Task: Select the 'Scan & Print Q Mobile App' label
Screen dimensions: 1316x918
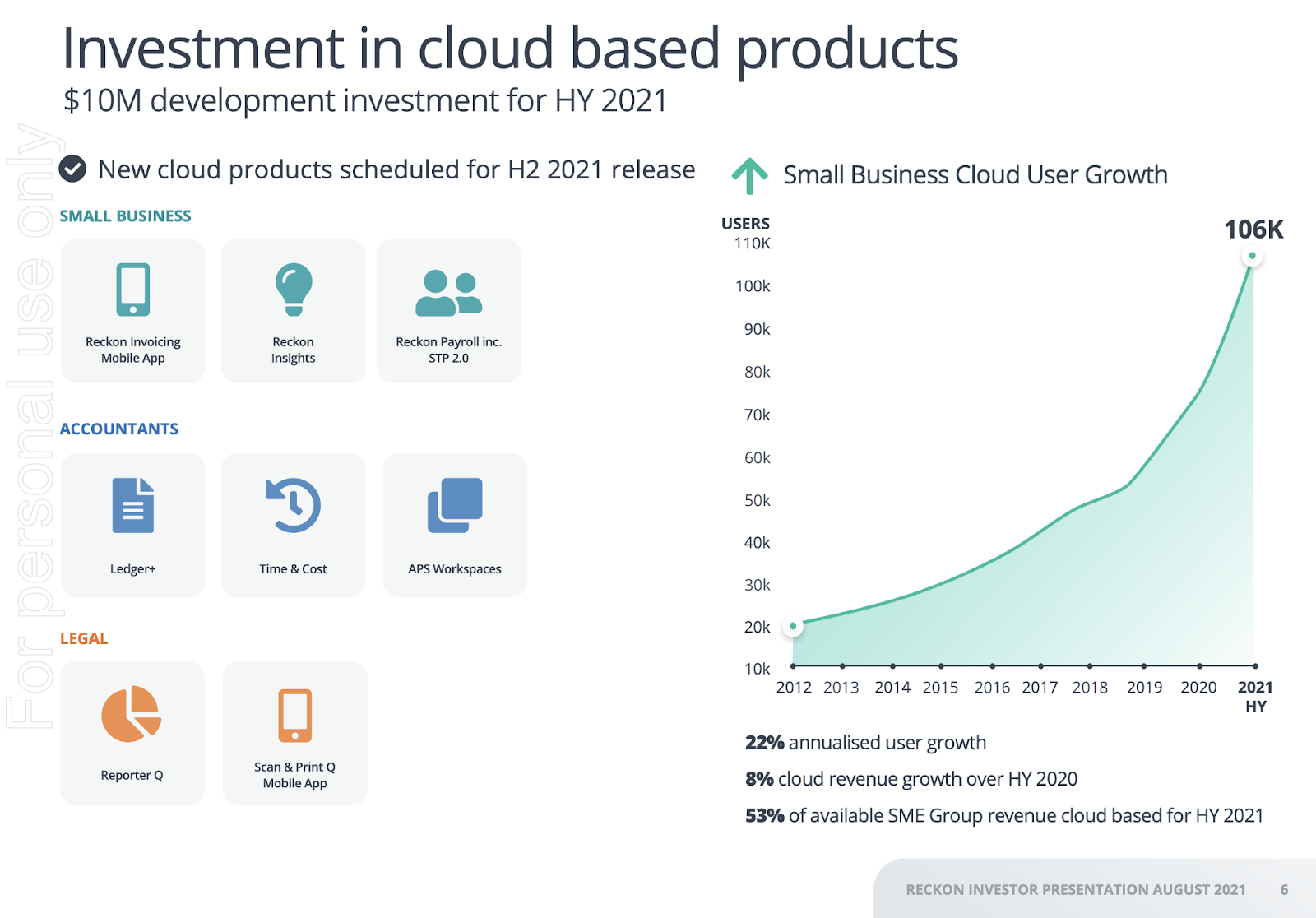Action: pos(294,775)
